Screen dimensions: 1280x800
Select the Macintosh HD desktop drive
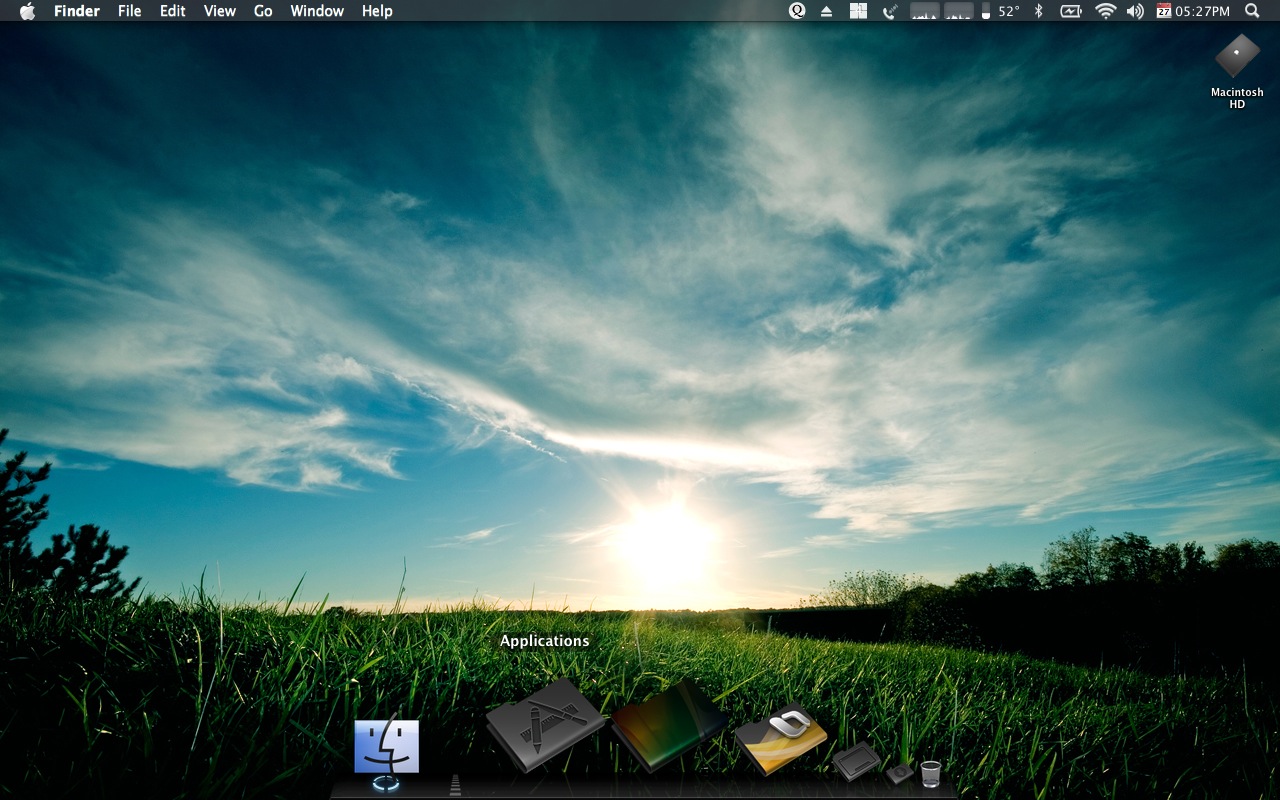[1237, 71]
